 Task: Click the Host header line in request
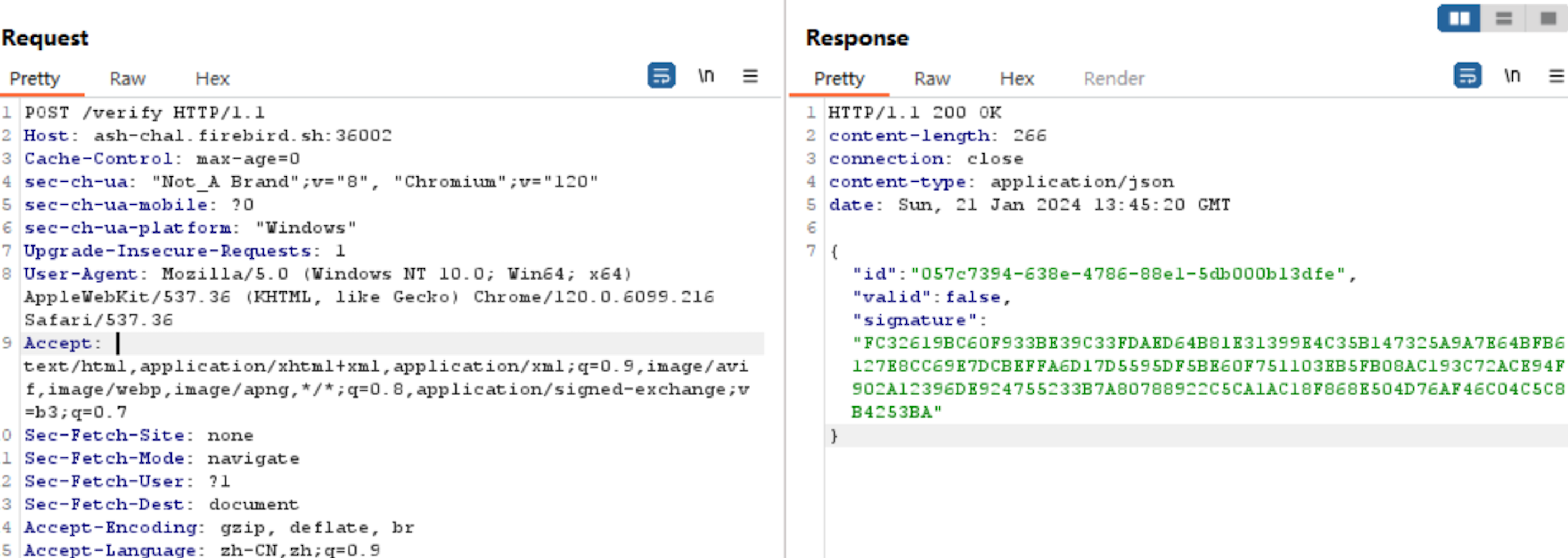point(207,136)
